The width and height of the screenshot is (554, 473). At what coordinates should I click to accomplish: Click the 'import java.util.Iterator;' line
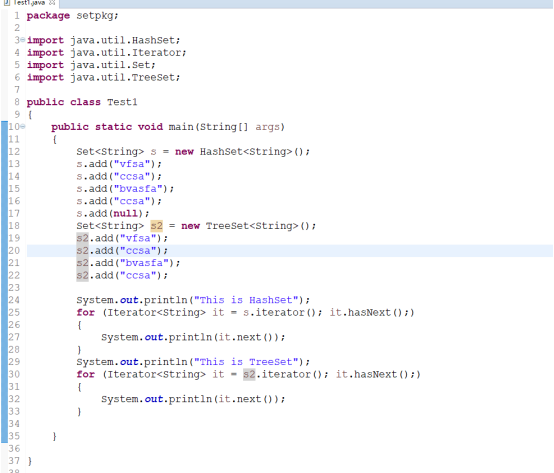[106, 53]
